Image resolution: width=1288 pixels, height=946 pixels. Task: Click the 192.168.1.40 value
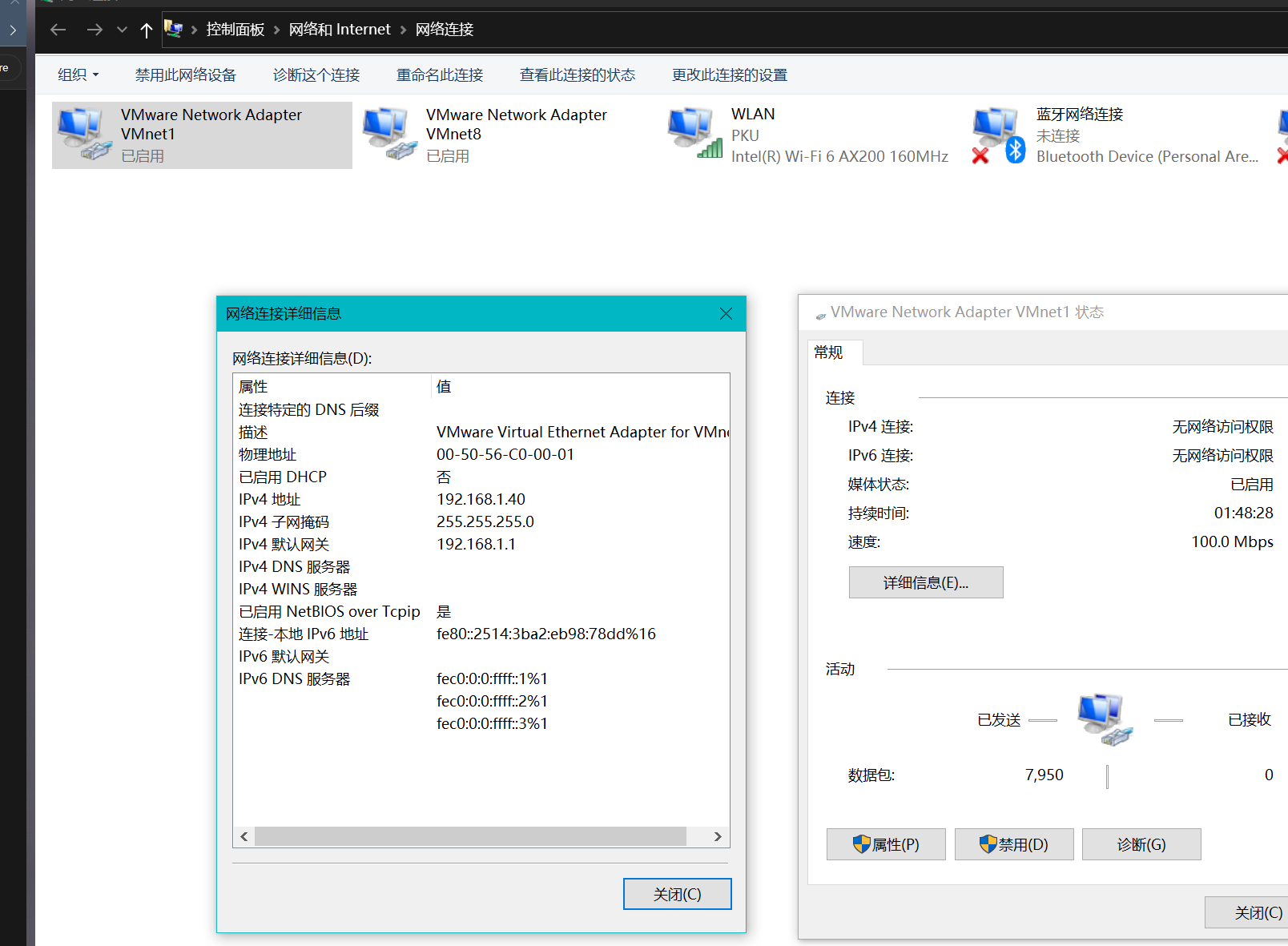[x=481, y=499]
